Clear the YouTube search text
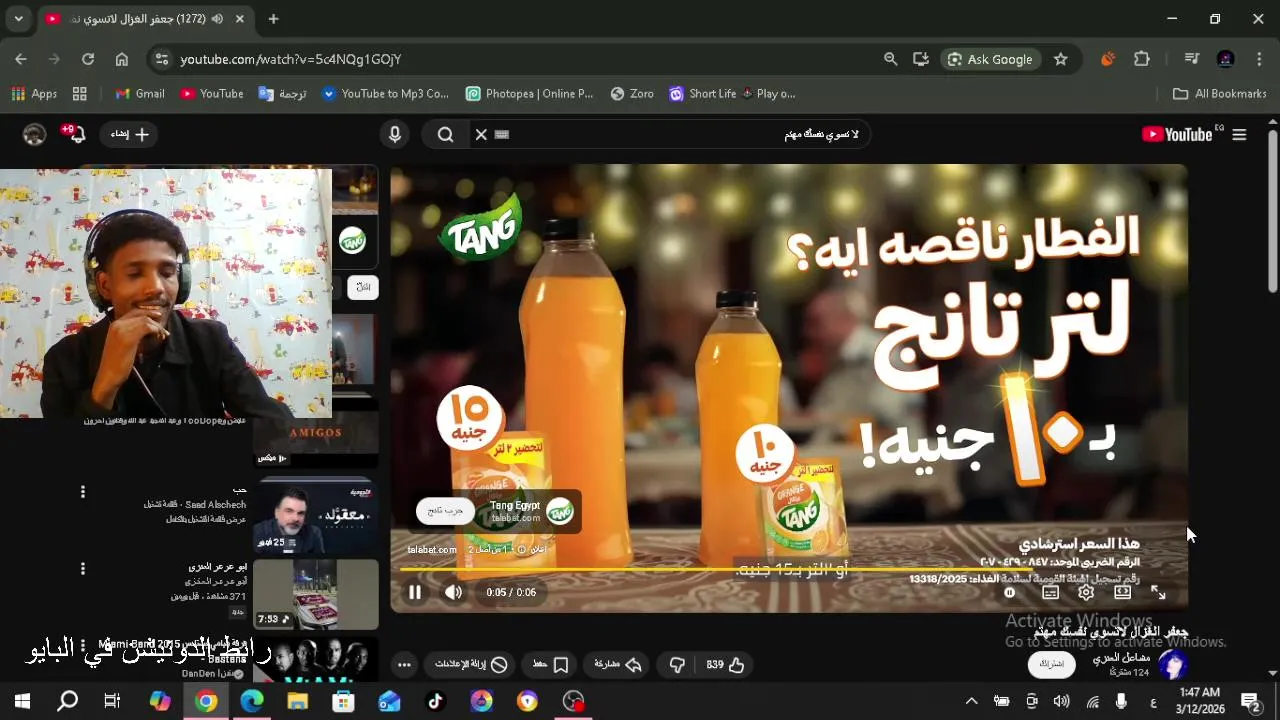 481,134
